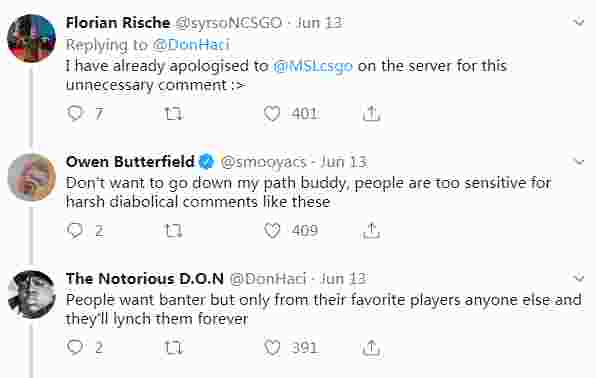The width and height of the screenshot is (596, 378).
Task: Open Owen Butterfield's profile name
Action: (x=130, y=162)
